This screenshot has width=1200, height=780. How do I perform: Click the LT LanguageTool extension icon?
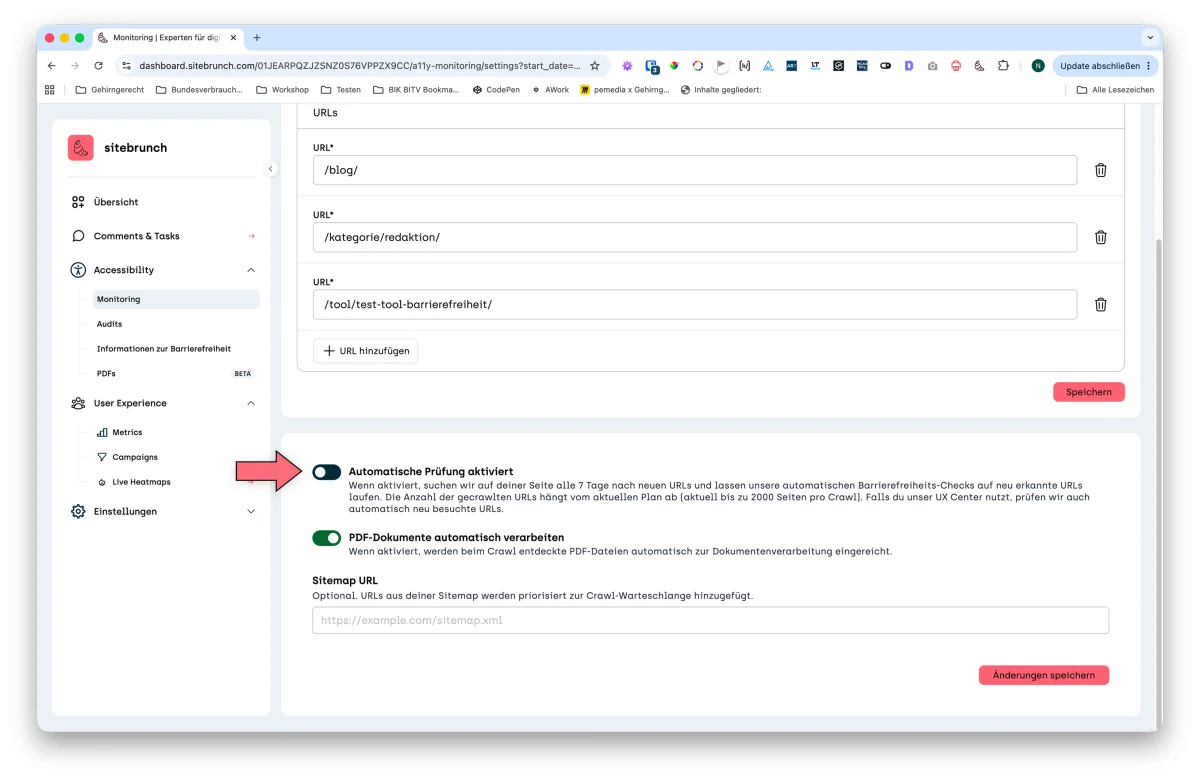coord(815,66)
